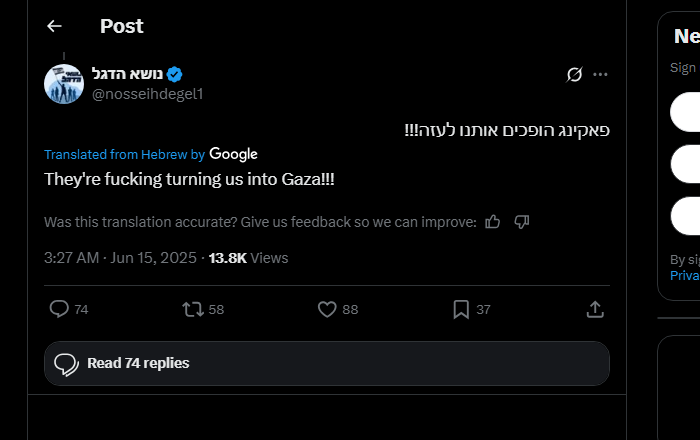This screenshot has height=440, width=700.
Task: Like the post with heart icon
Action: point(327,309)
